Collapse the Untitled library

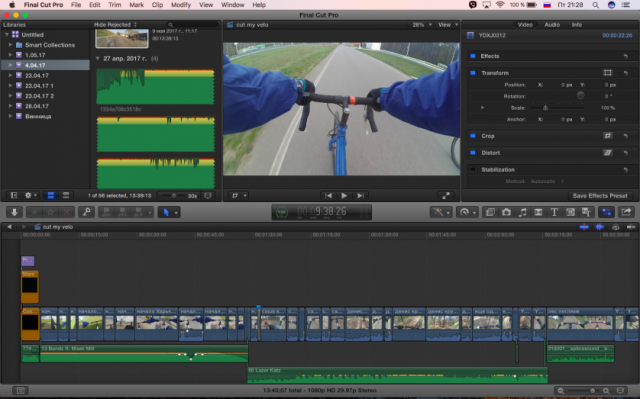point(7,35)
